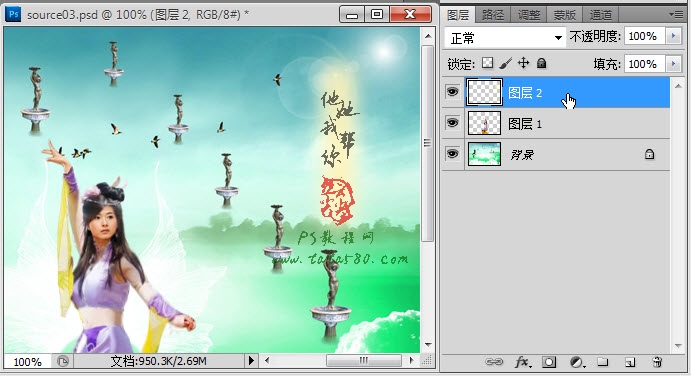Image resolution: width=691 pixels, height=376 pixels.
Task: Switch to the 路径 tab
Action: tap(493, 15)
